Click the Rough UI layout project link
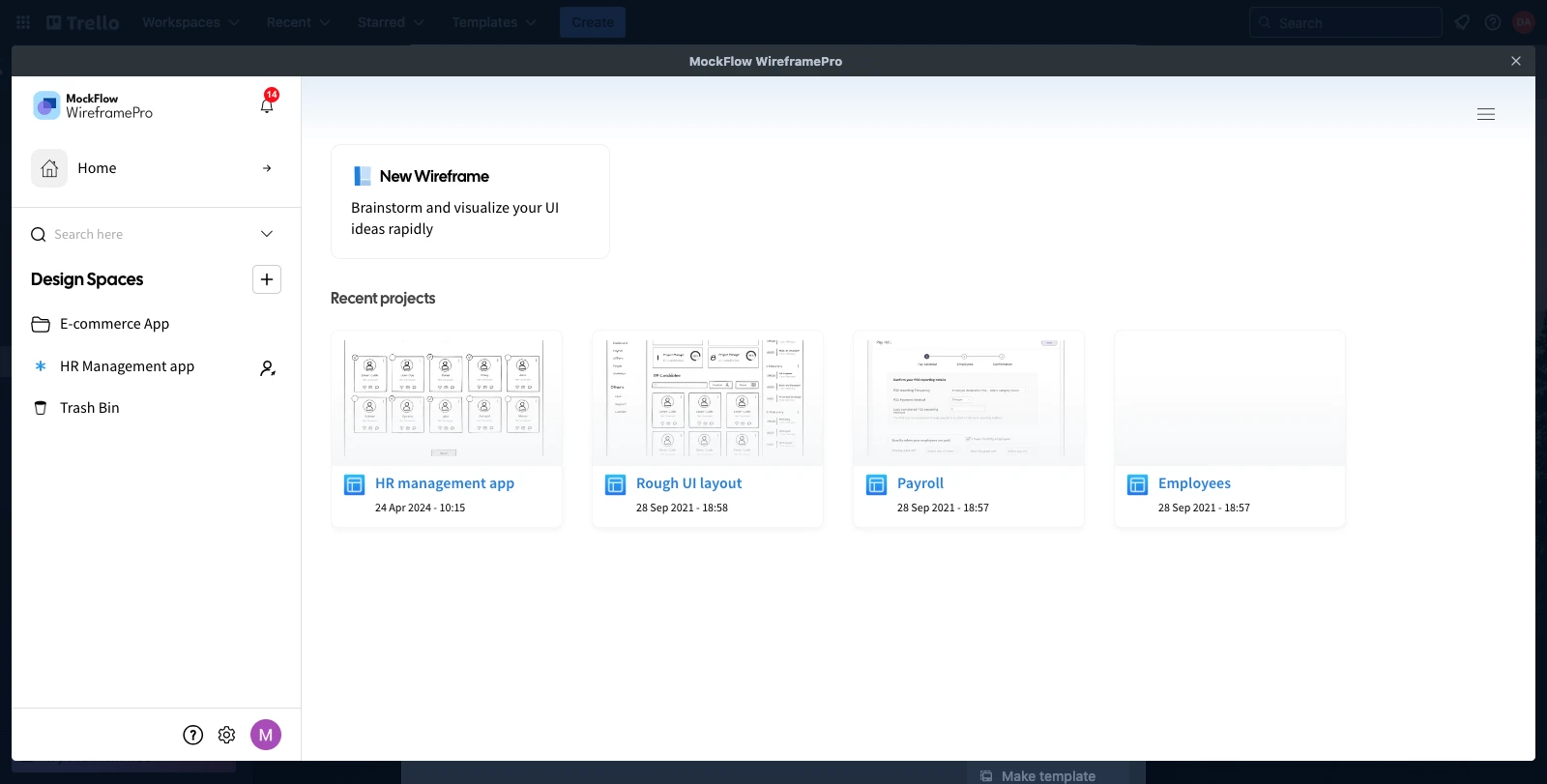Screen dimensions: 1547x784 click(x=688, y=483)
